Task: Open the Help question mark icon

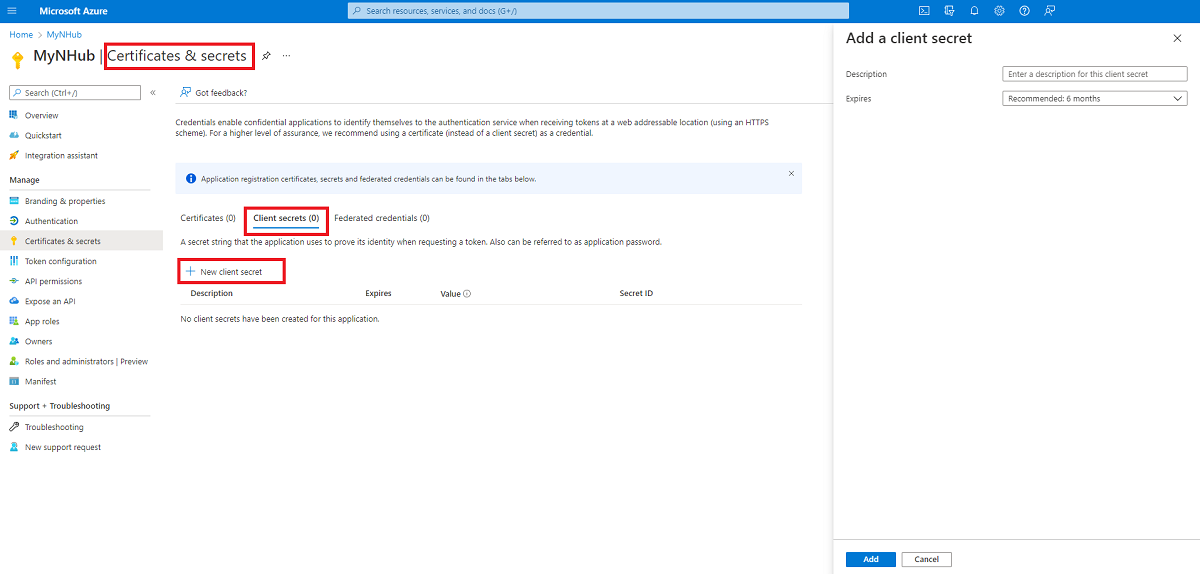Action: pos(1024,11)
